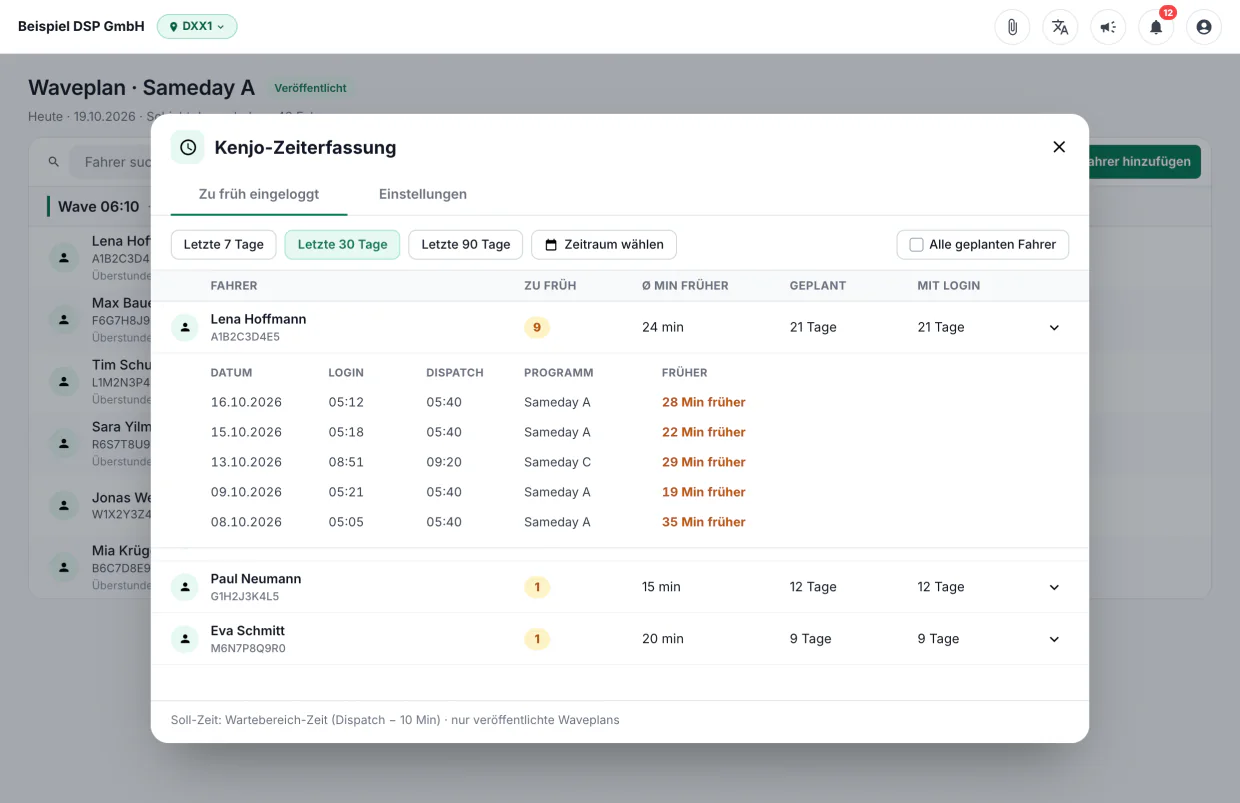Enable the Alle geplanten Fahrer checkbox
The image size is (1240, 803).
916,245
